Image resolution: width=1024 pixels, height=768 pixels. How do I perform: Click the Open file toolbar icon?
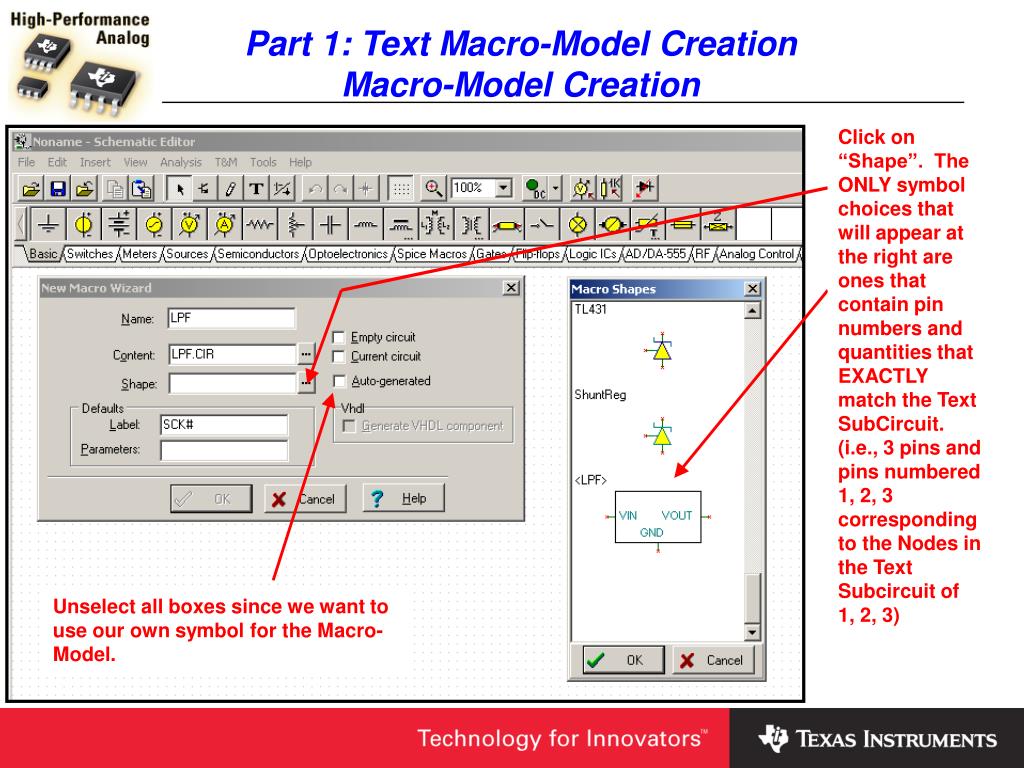pos(31,189)
